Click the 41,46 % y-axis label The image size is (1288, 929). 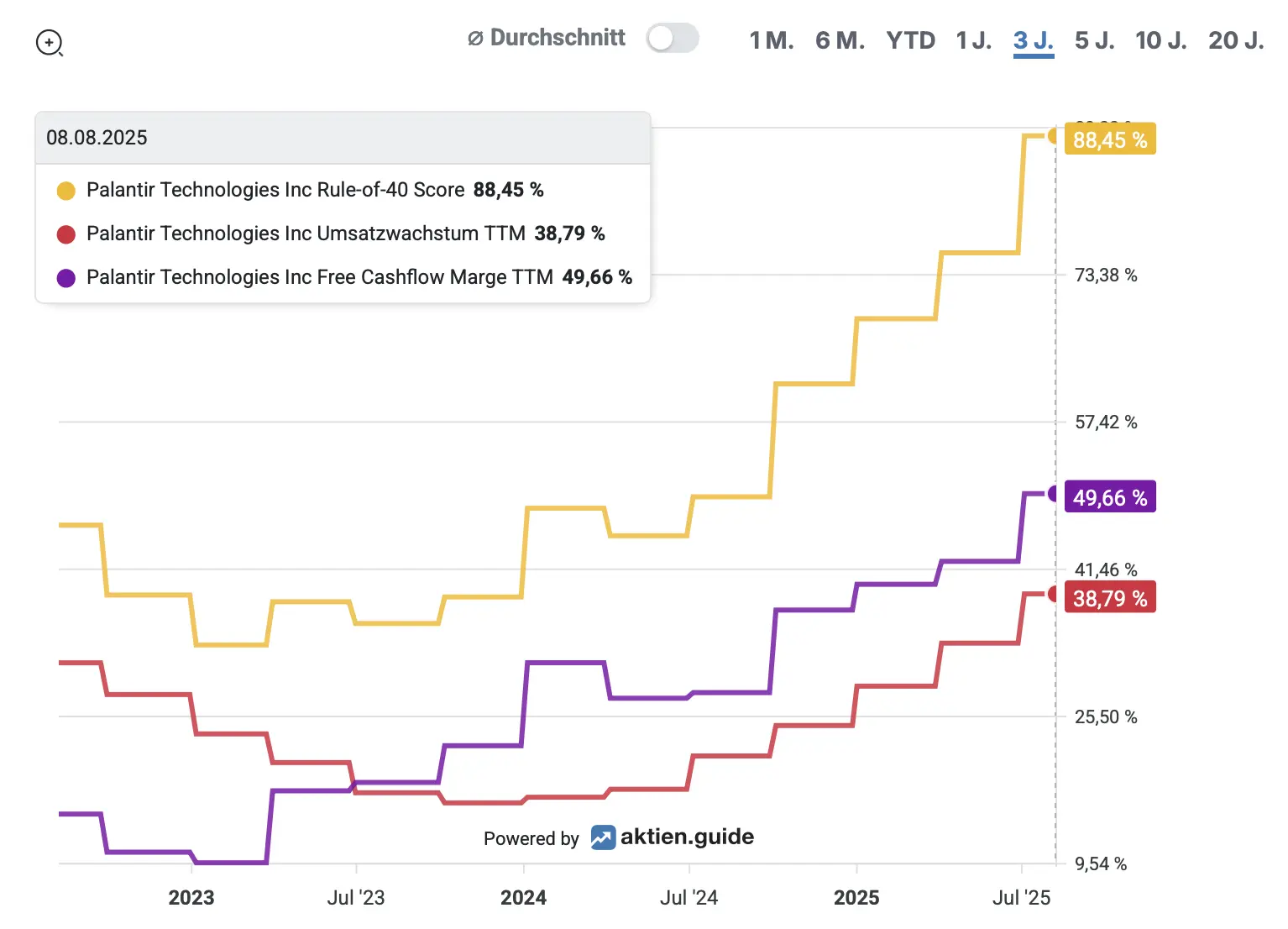pyautogui.click(x=1106, y=569)
